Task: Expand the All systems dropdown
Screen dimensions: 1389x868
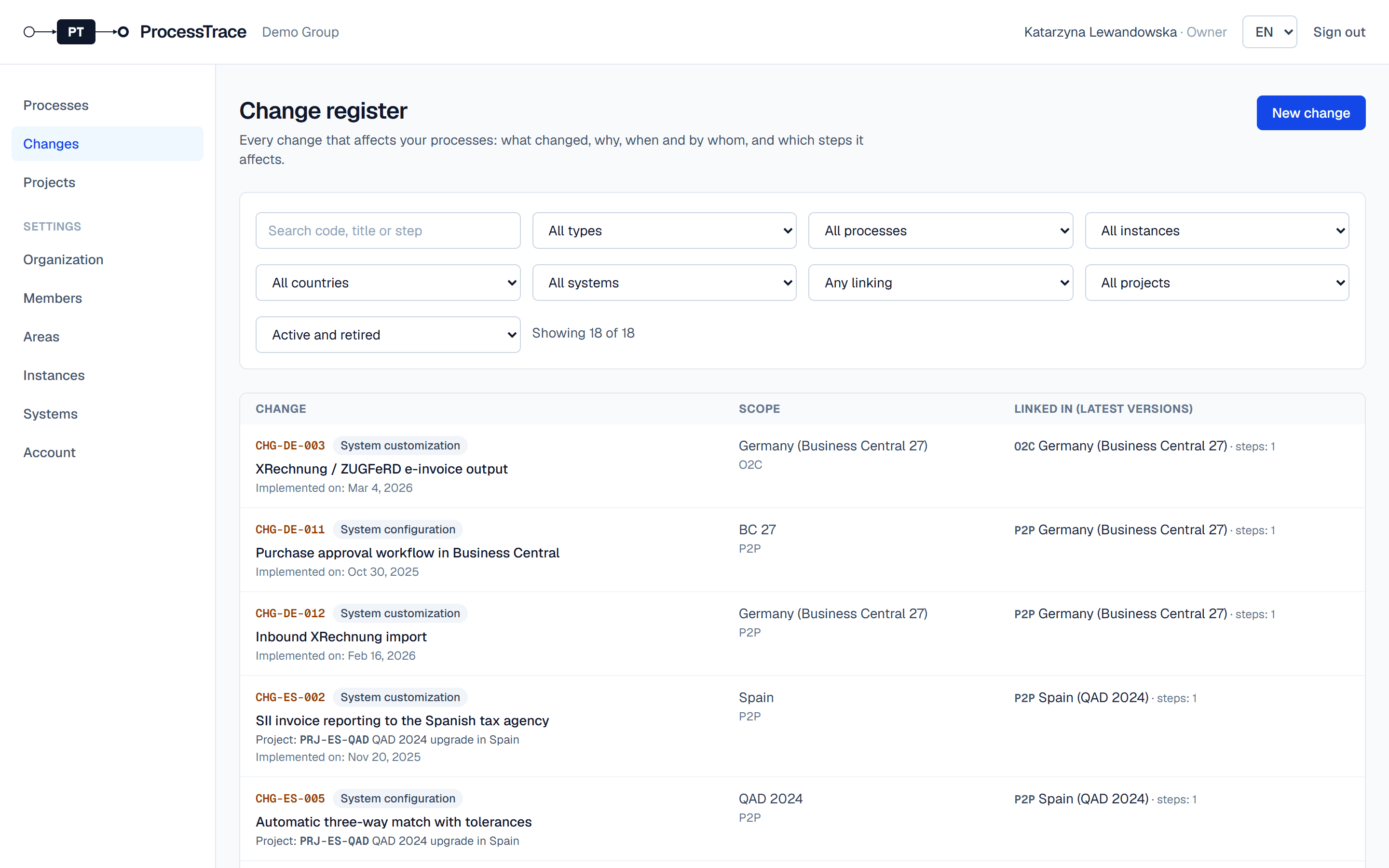Action: click(664, 283)
